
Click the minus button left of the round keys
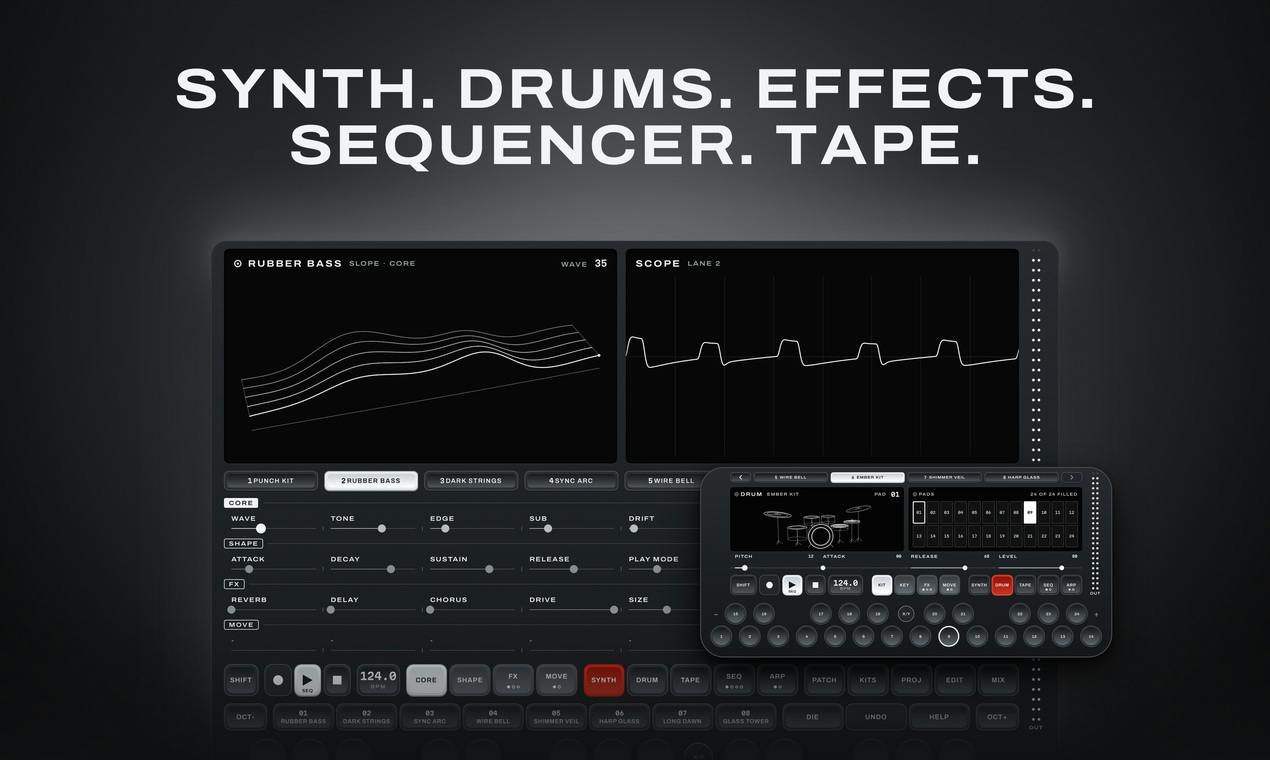coord(716,615)
